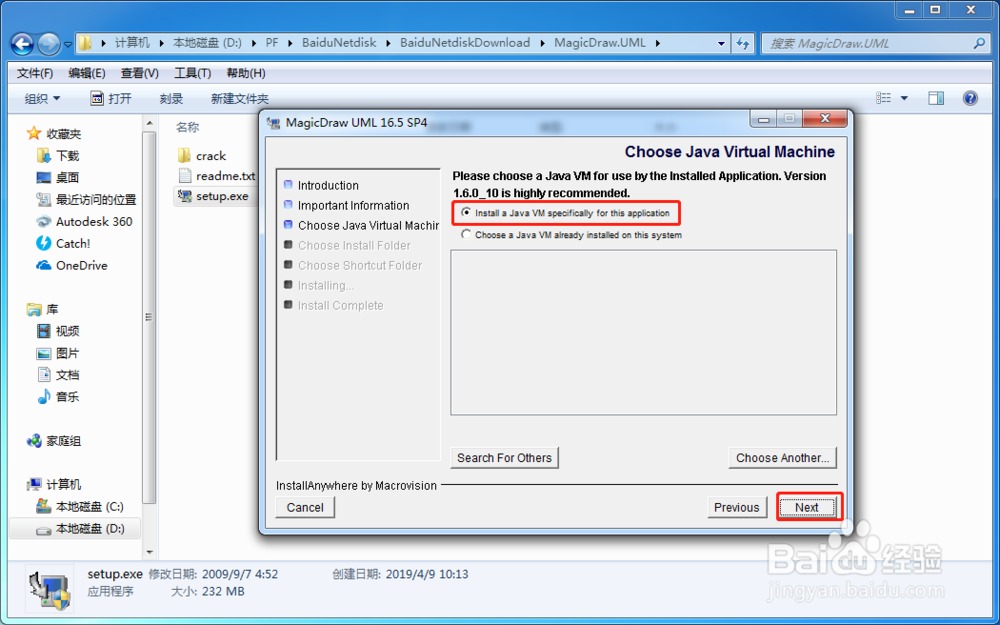Click the empty Java VM list box

(x=643, y=333)
